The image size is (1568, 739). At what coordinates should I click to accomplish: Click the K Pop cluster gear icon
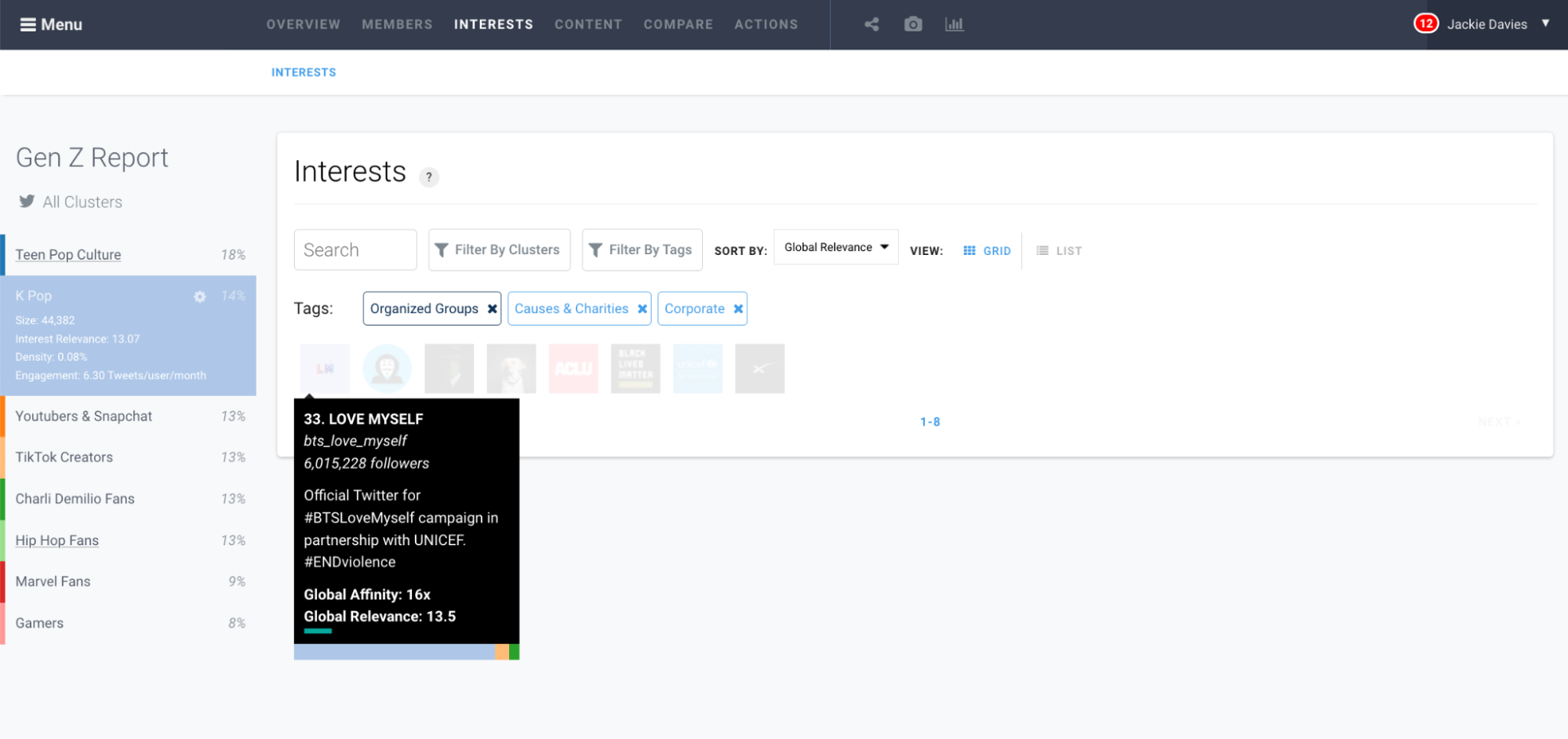pos(200,297)
